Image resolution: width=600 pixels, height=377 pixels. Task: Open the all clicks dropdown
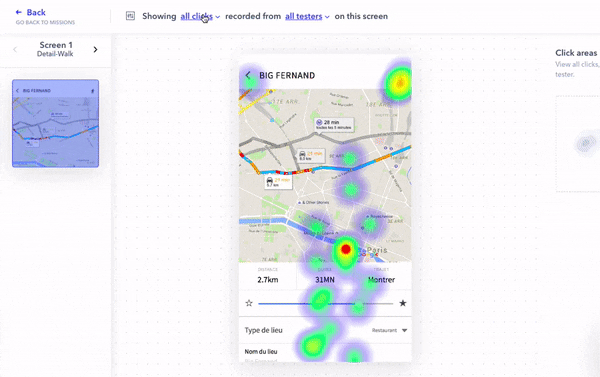point(200,16)
